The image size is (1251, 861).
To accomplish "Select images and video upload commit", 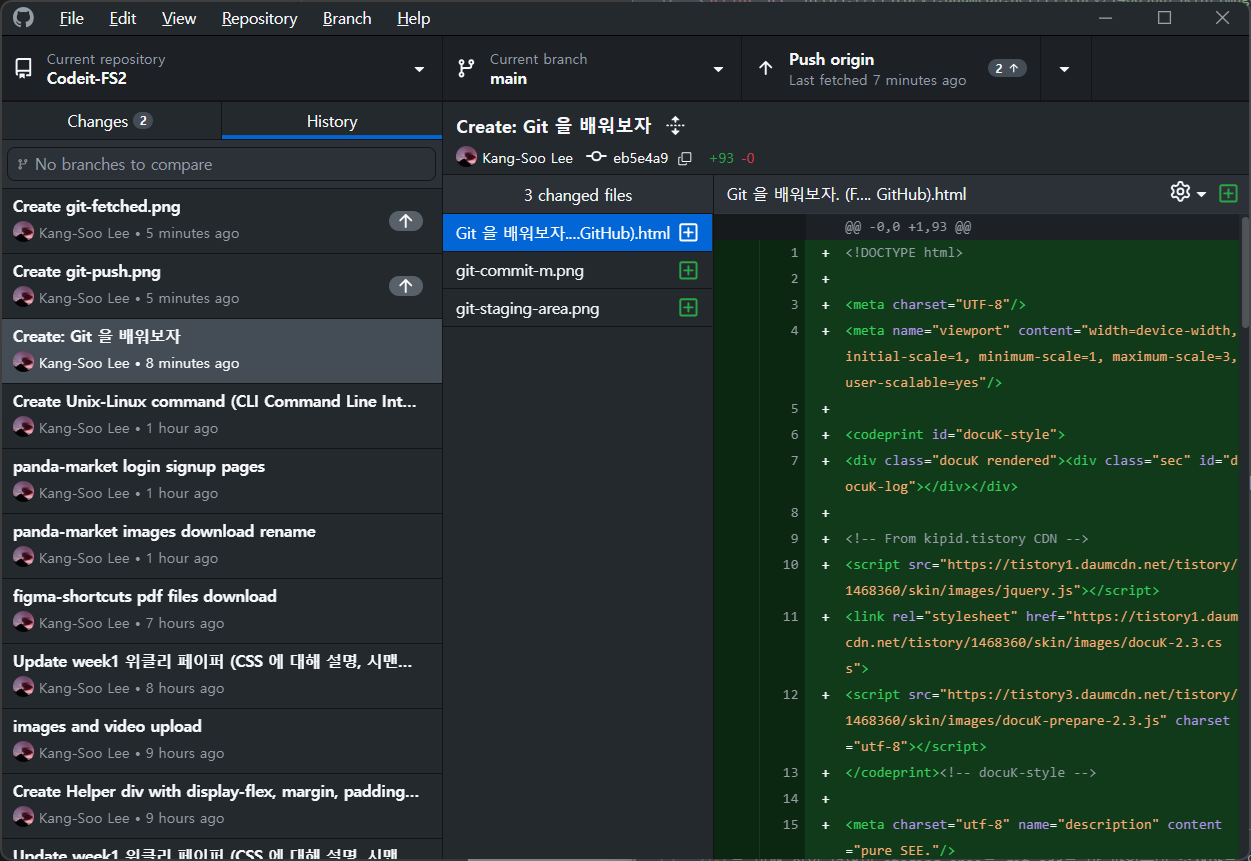I will click(222, 740).
